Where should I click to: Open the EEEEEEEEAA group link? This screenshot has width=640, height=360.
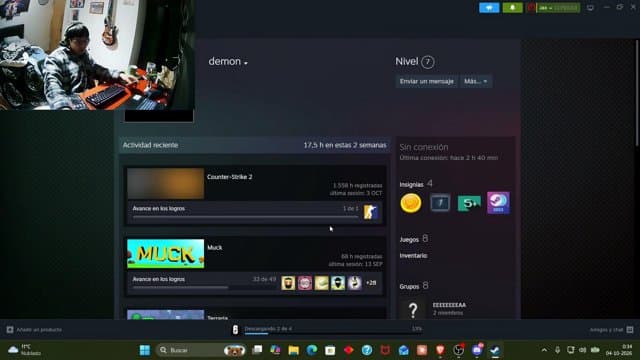[x=449, y=305]
